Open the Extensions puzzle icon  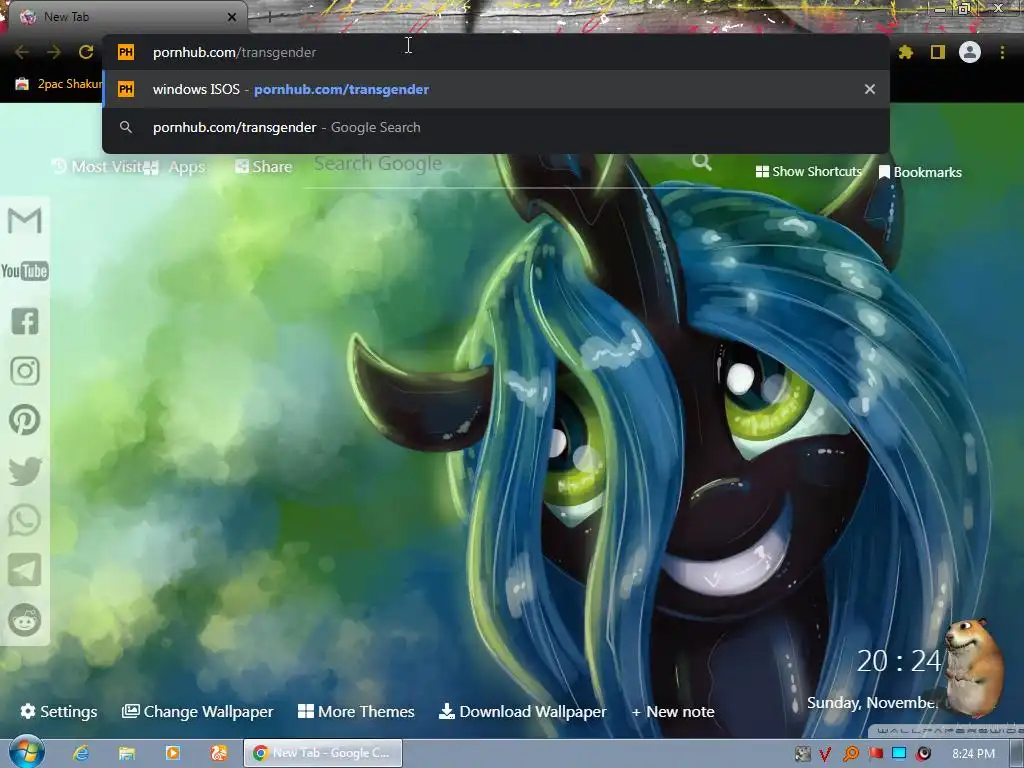click(906, 52)
